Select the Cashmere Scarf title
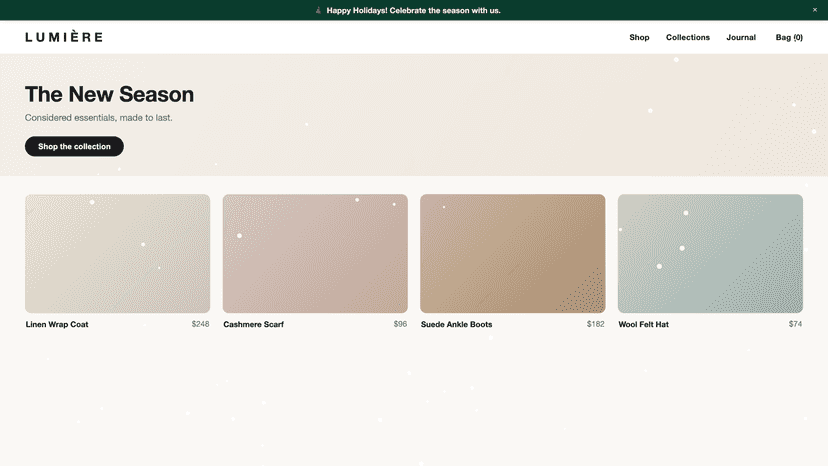828x466 pixels. coord(253,324)
